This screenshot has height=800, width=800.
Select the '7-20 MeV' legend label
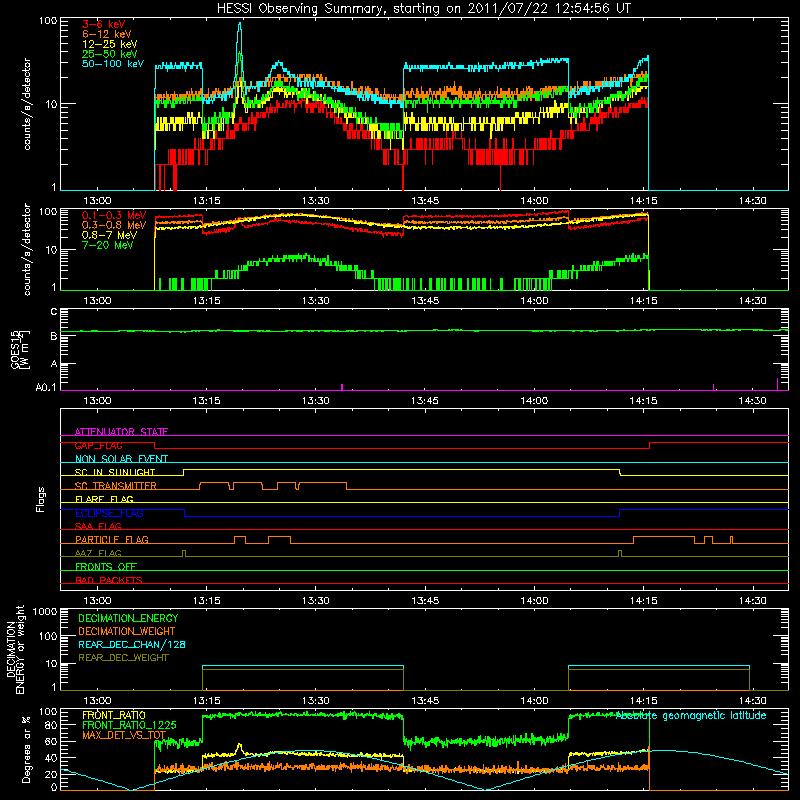click(x=108, y=245)
